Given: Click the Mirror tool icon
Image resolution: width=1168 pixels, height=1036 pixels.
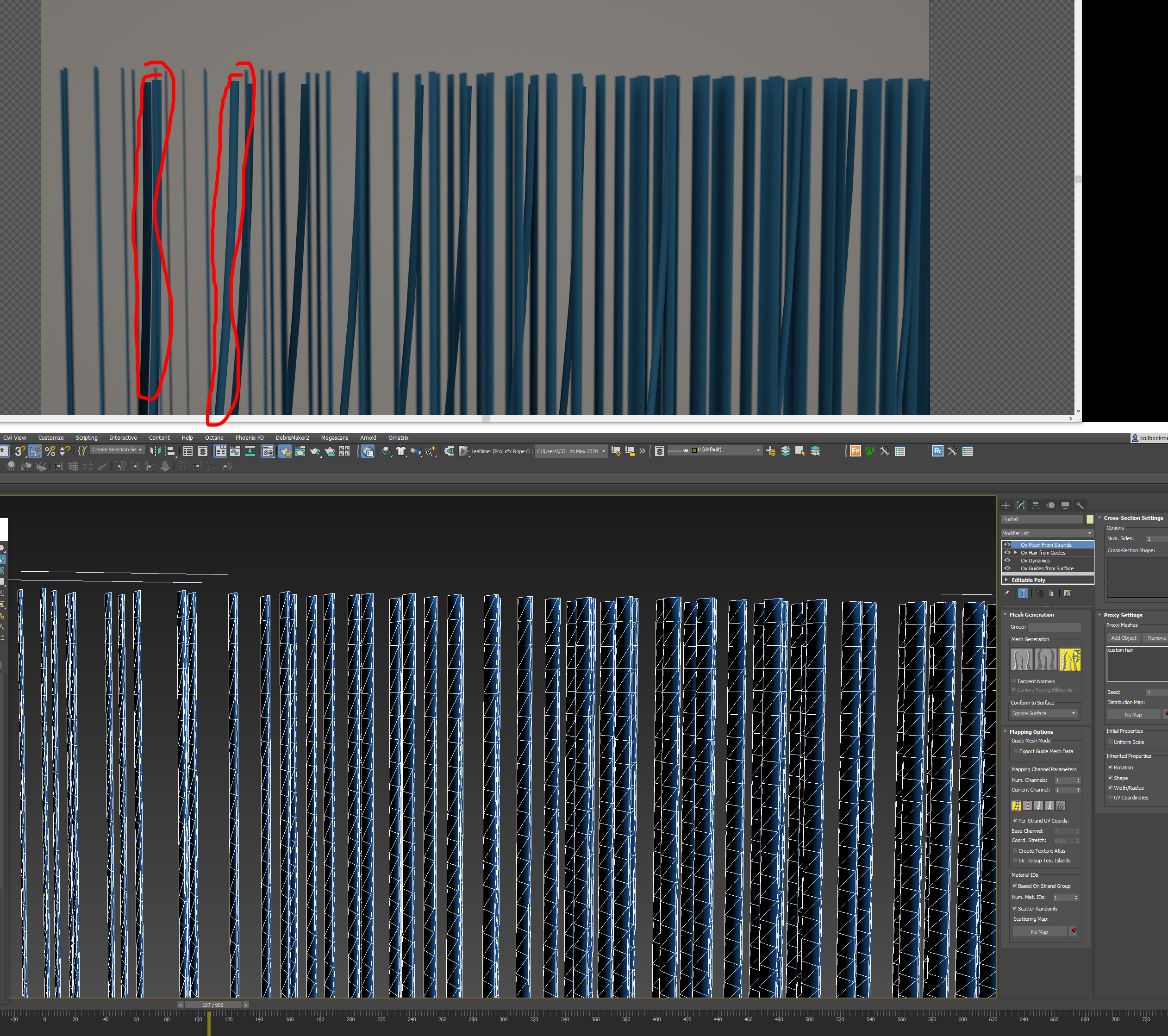Looking at the screenshot, I should point(155,451).
